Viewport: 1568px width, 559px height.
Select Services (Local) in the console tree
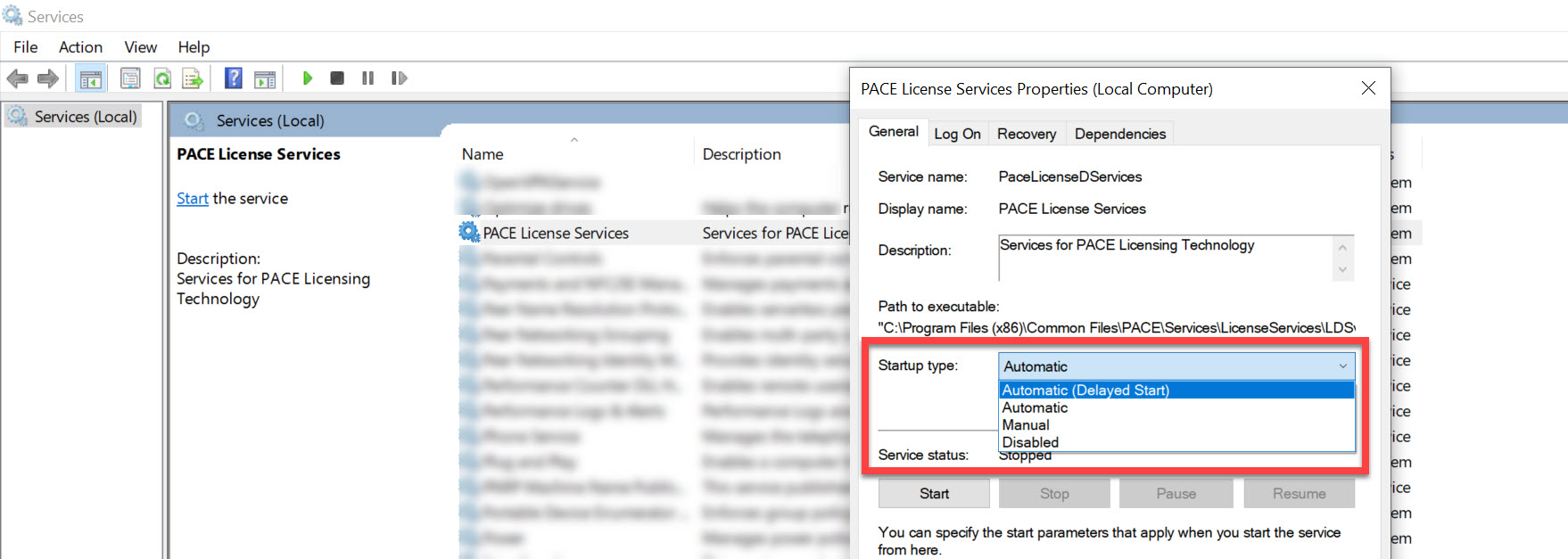point(85,117)
